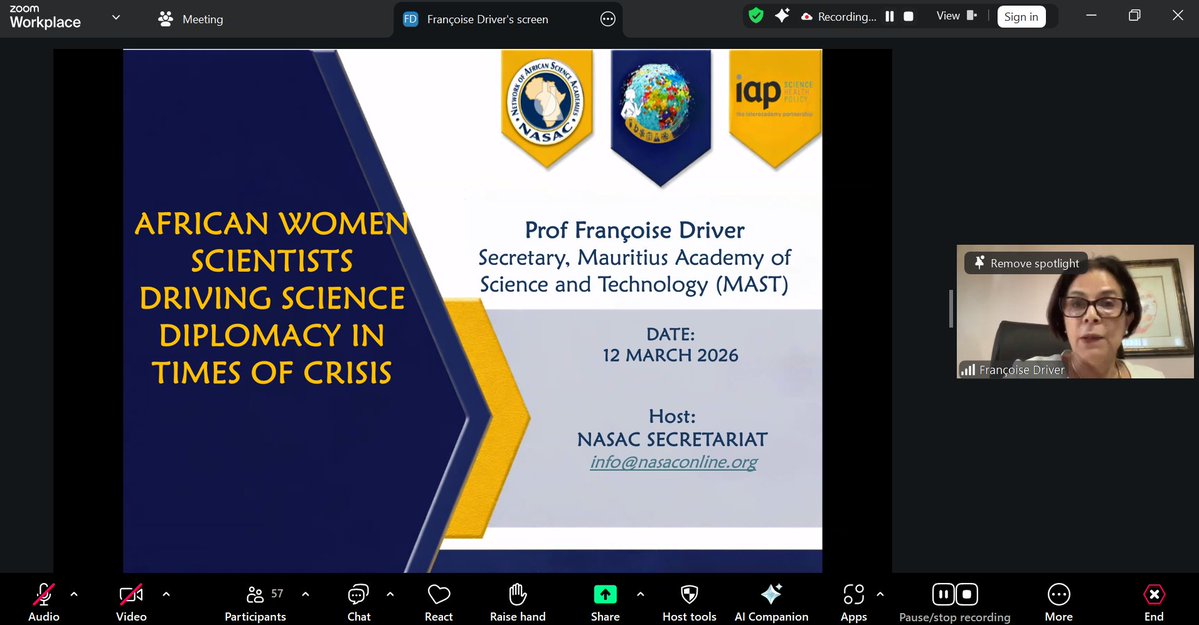Open video options chevron
The width and height of the screenshot is (1199, 625).
[165, 592]
